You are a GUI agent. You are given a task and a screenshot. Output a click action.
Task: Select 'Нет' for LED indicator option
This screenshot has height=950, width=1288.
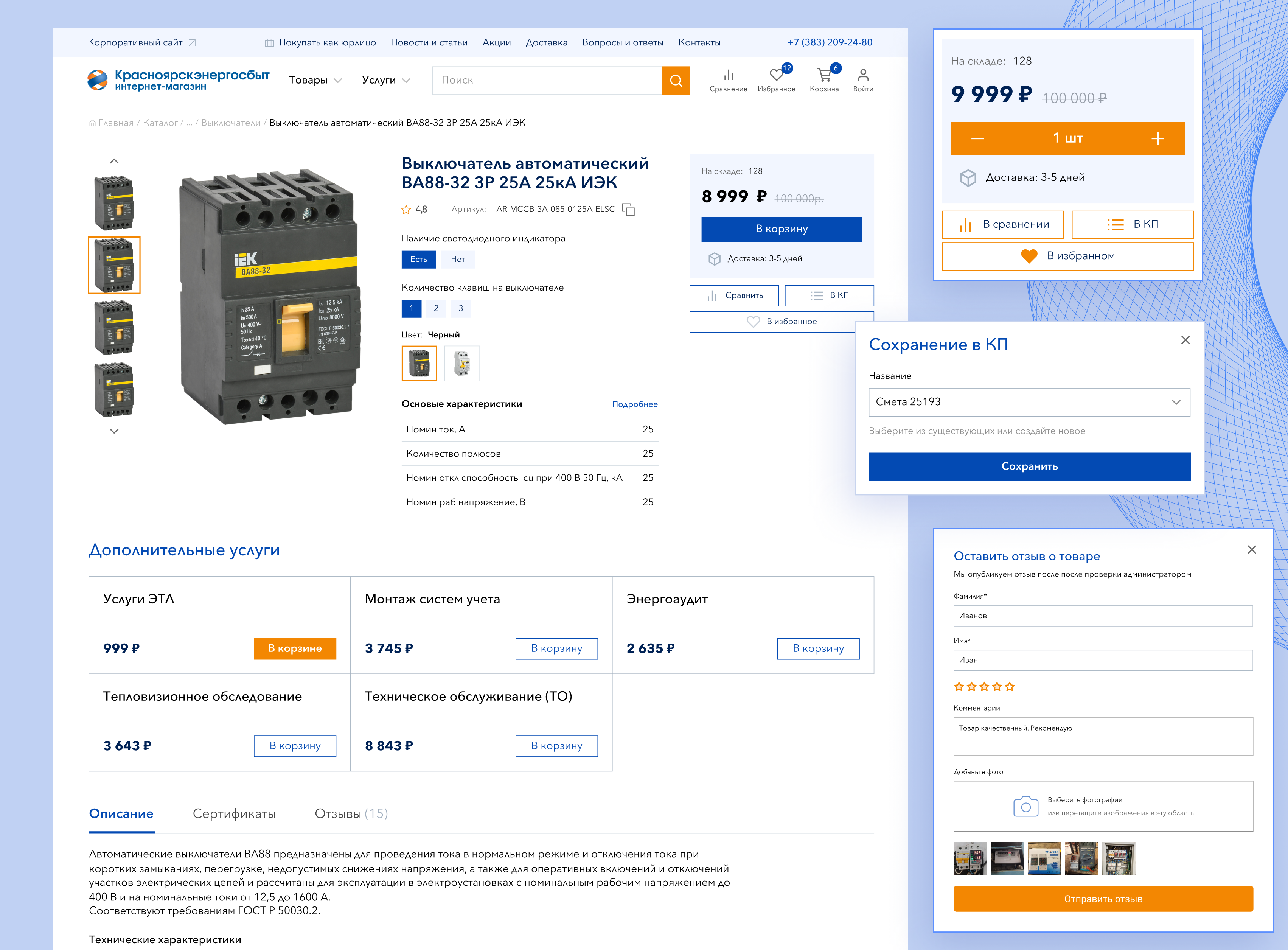(x=458, y=260)
